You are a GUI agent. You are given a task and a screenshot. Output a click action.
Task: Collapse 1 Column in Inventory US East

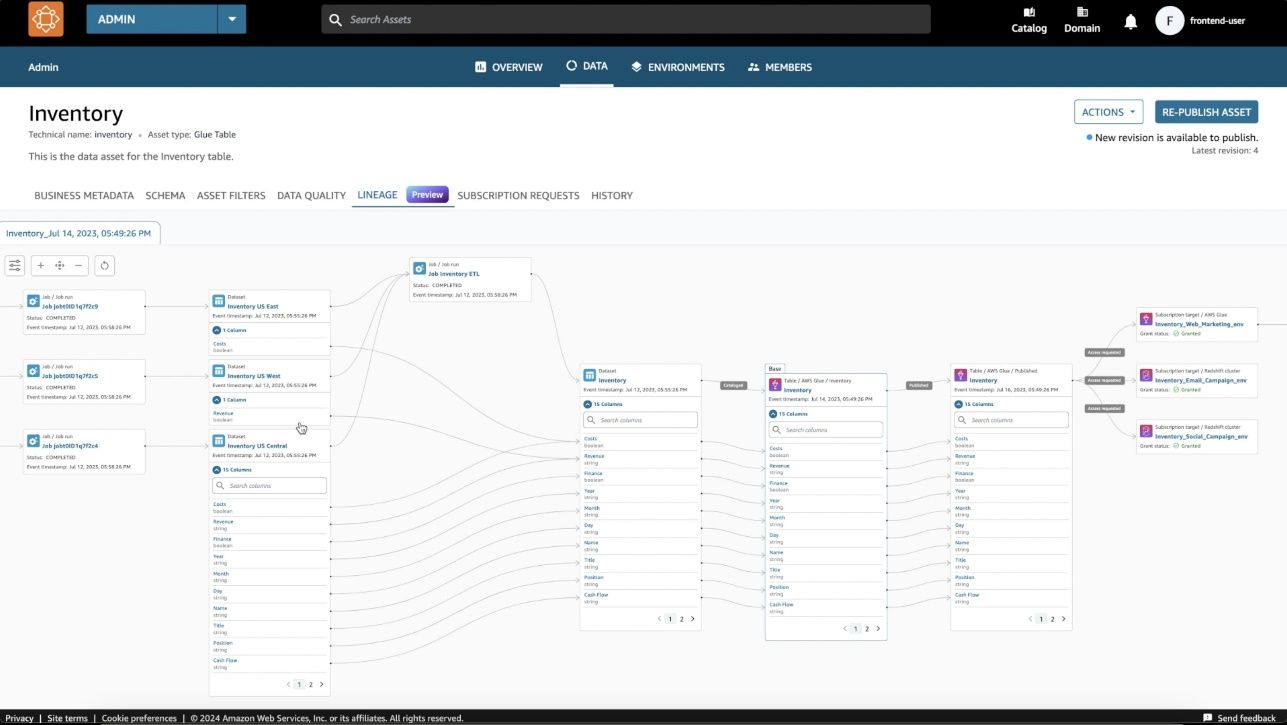pos(217,330)
